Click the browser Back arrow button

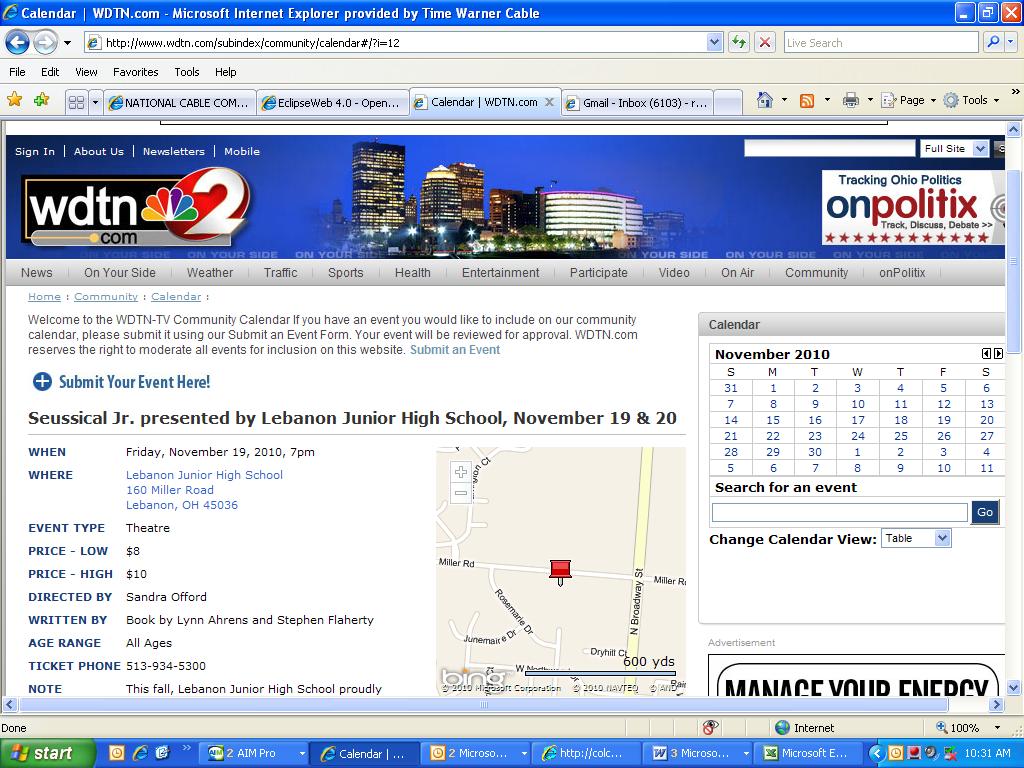(x=18, y=43)
